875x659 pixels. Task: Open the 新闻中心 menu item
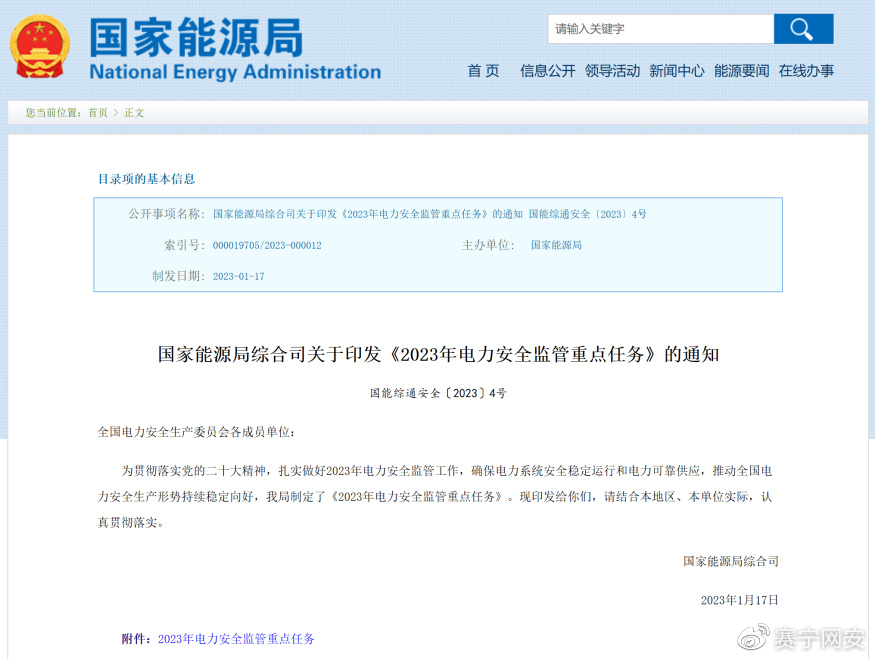tap(677, 71)
